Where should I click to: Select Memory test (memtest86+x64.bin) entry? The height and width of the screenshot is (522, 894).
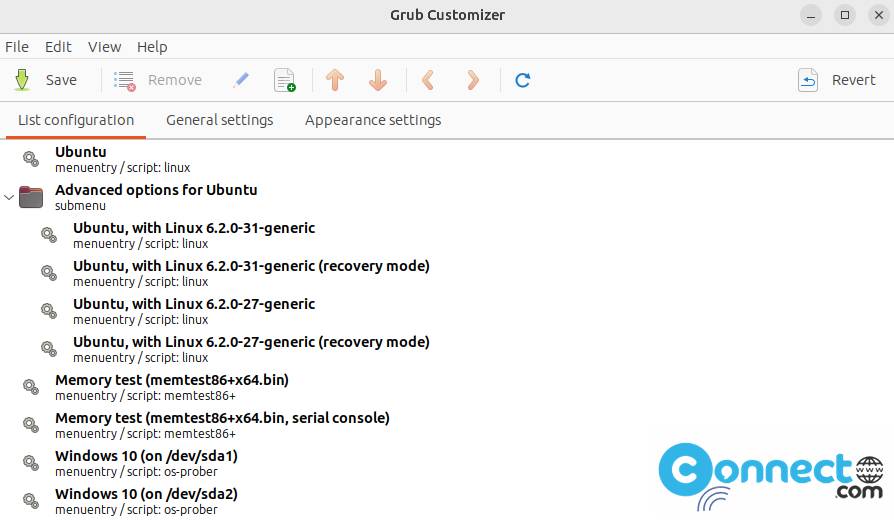click(x=447, y=388)
